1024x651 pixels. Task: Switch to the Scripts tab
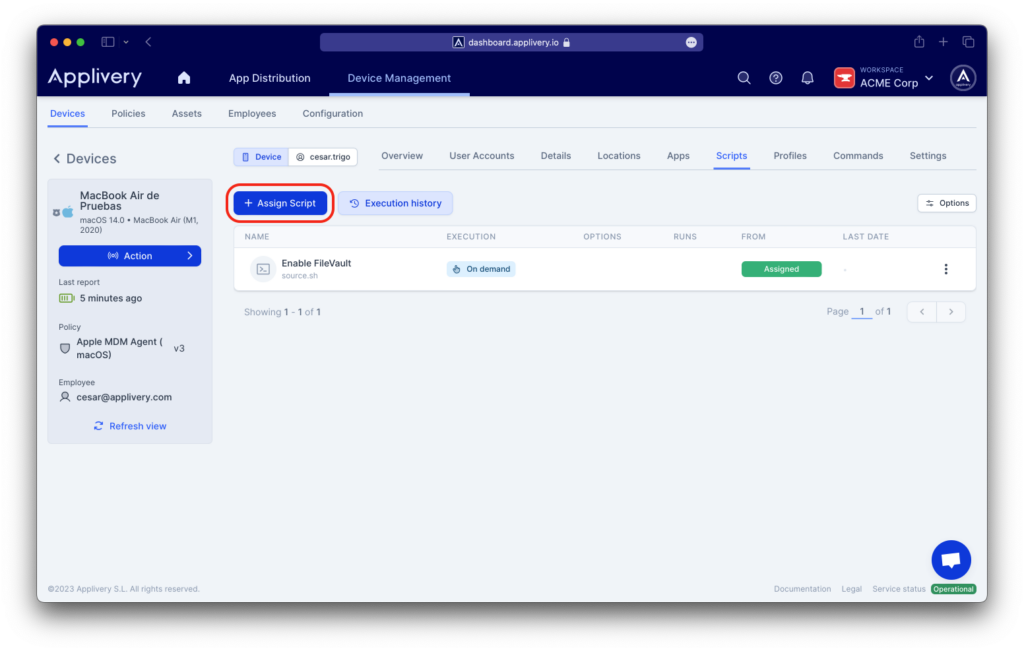click(731, 156)
